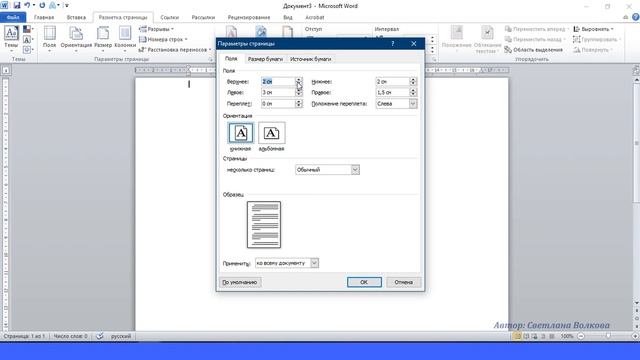Close the Параметры страницы dialog

pos(413,43)
